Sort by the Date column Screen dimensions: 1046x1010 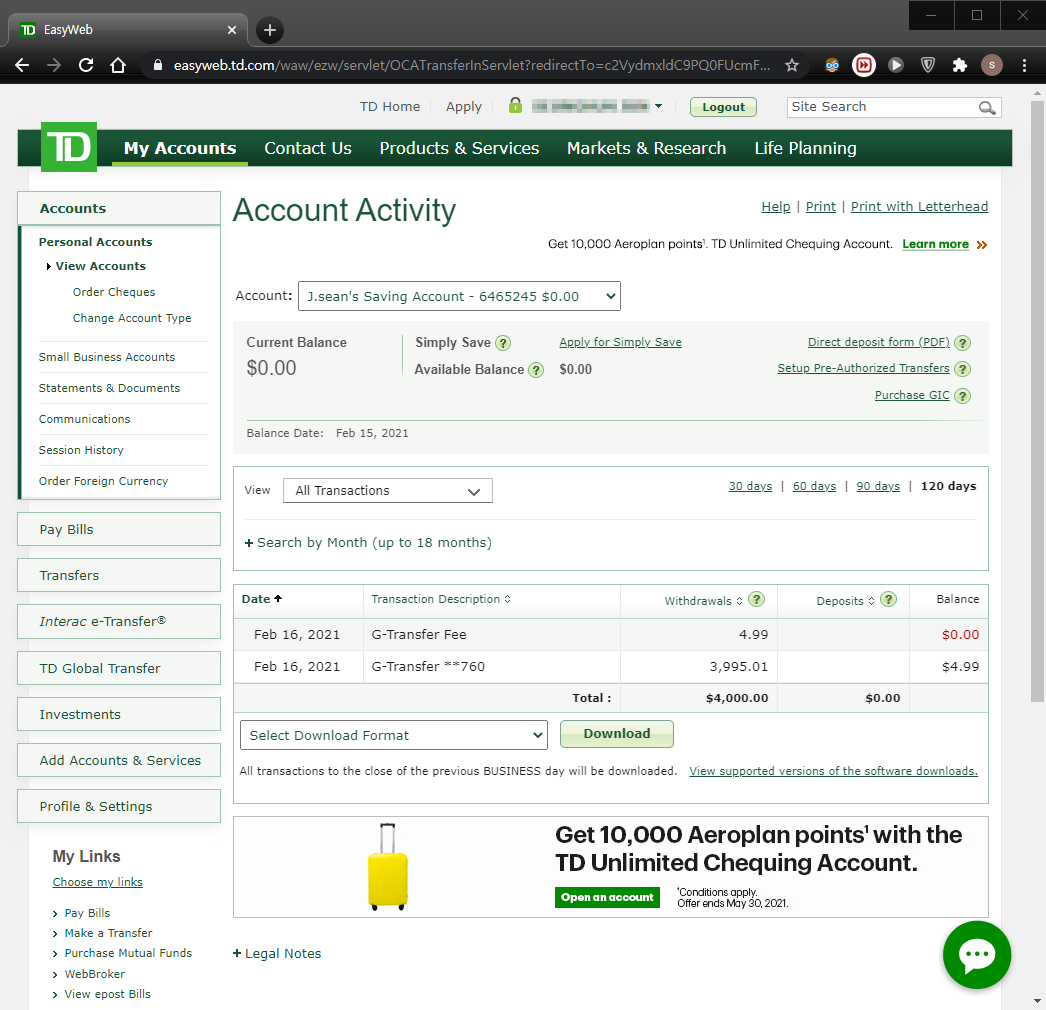click(x=262, y=599)
